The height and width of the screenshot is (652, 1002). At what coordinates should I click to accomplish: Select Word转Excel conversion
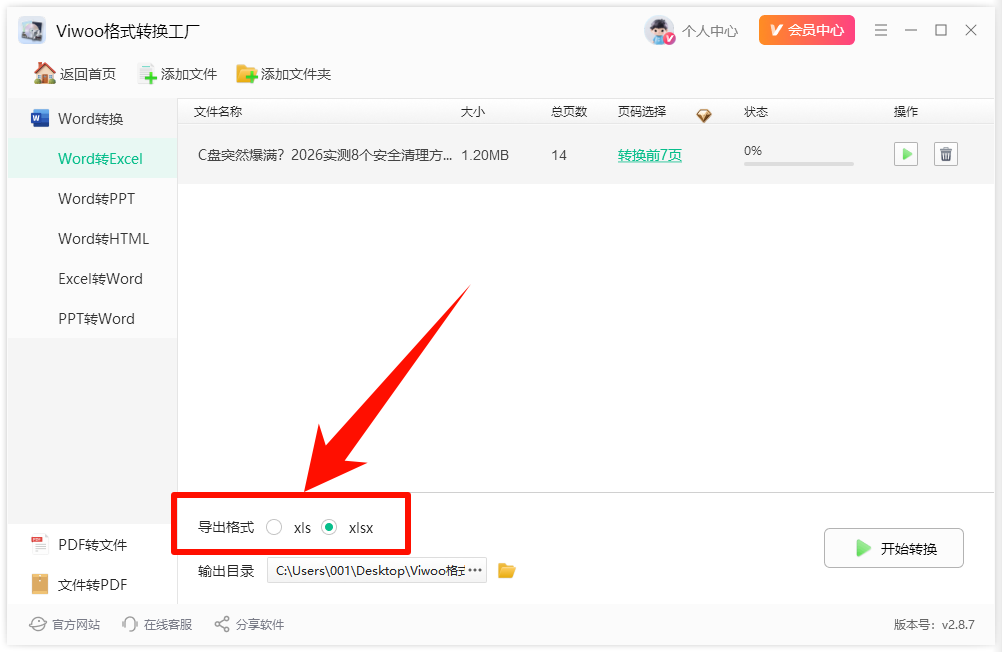[x=93, y=159]
